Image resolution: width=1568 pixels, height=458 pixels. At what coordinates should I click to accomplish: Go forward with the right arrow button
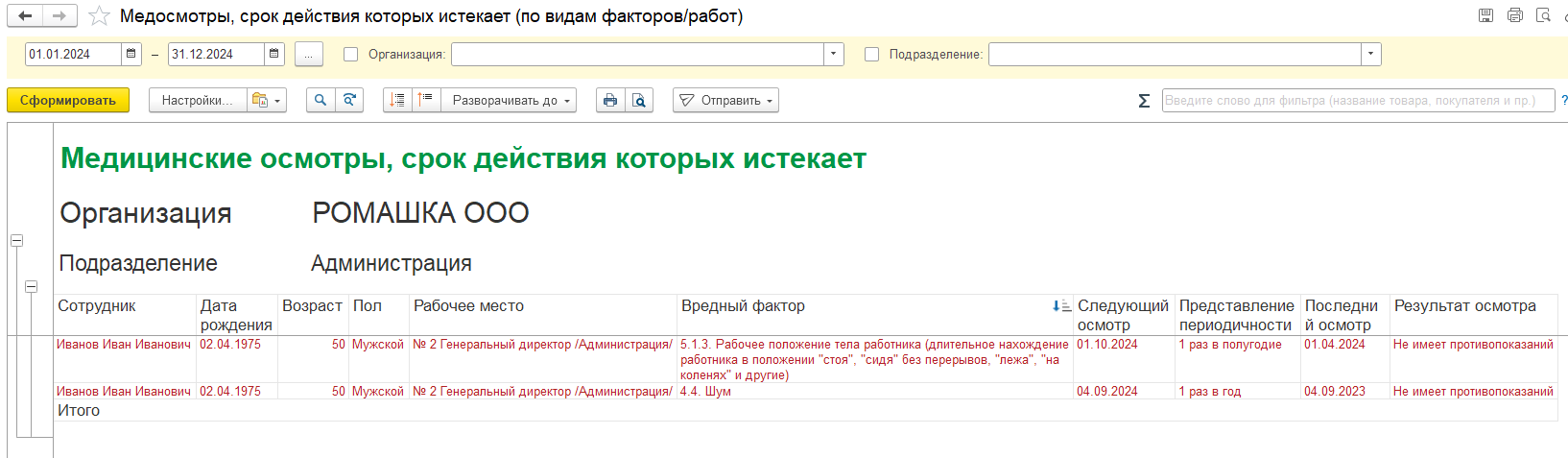click(x=59, y=15)
